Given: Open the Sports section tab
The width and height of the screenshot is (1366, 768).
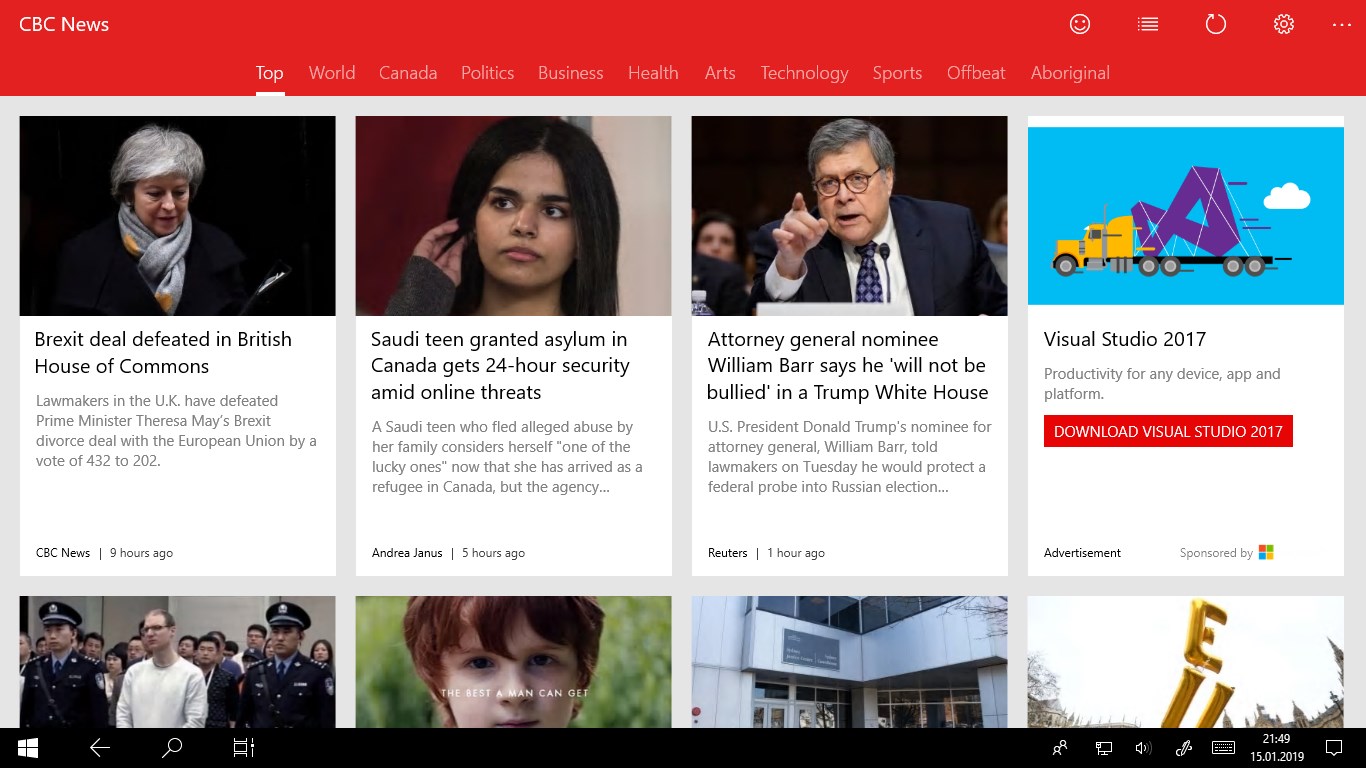Looking at the screenshot, I should 897,73.
